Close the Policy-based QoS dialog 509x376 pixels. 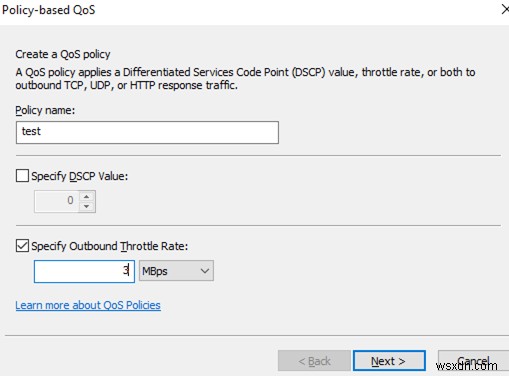click(x=505, y=10)
